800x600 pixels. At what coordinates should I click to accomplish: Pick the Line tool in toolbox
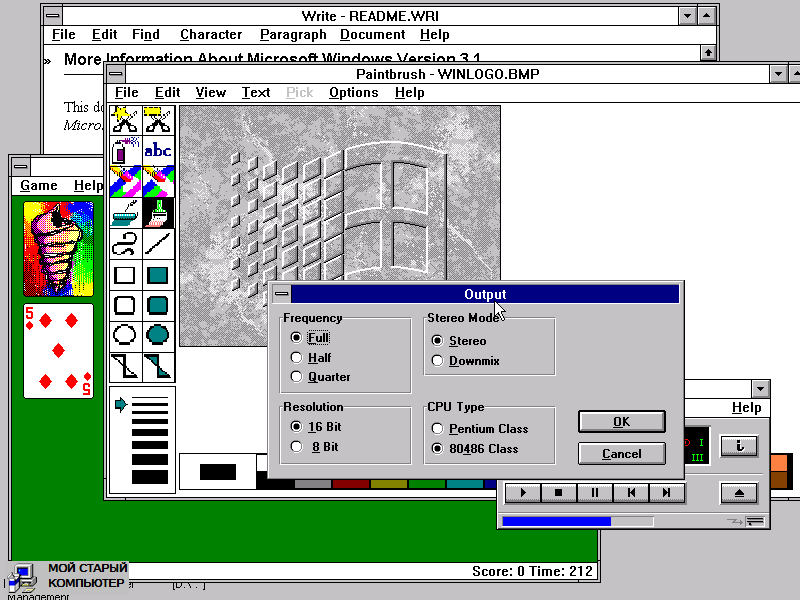pyautogui.click(x=157, y=243)
